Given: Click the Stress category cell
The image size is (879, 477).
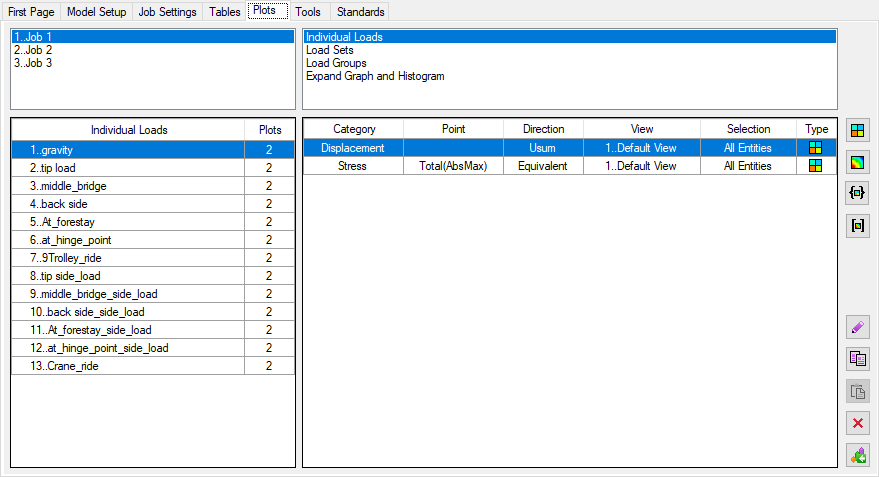Looking at the screenshot, I should 352,166.
